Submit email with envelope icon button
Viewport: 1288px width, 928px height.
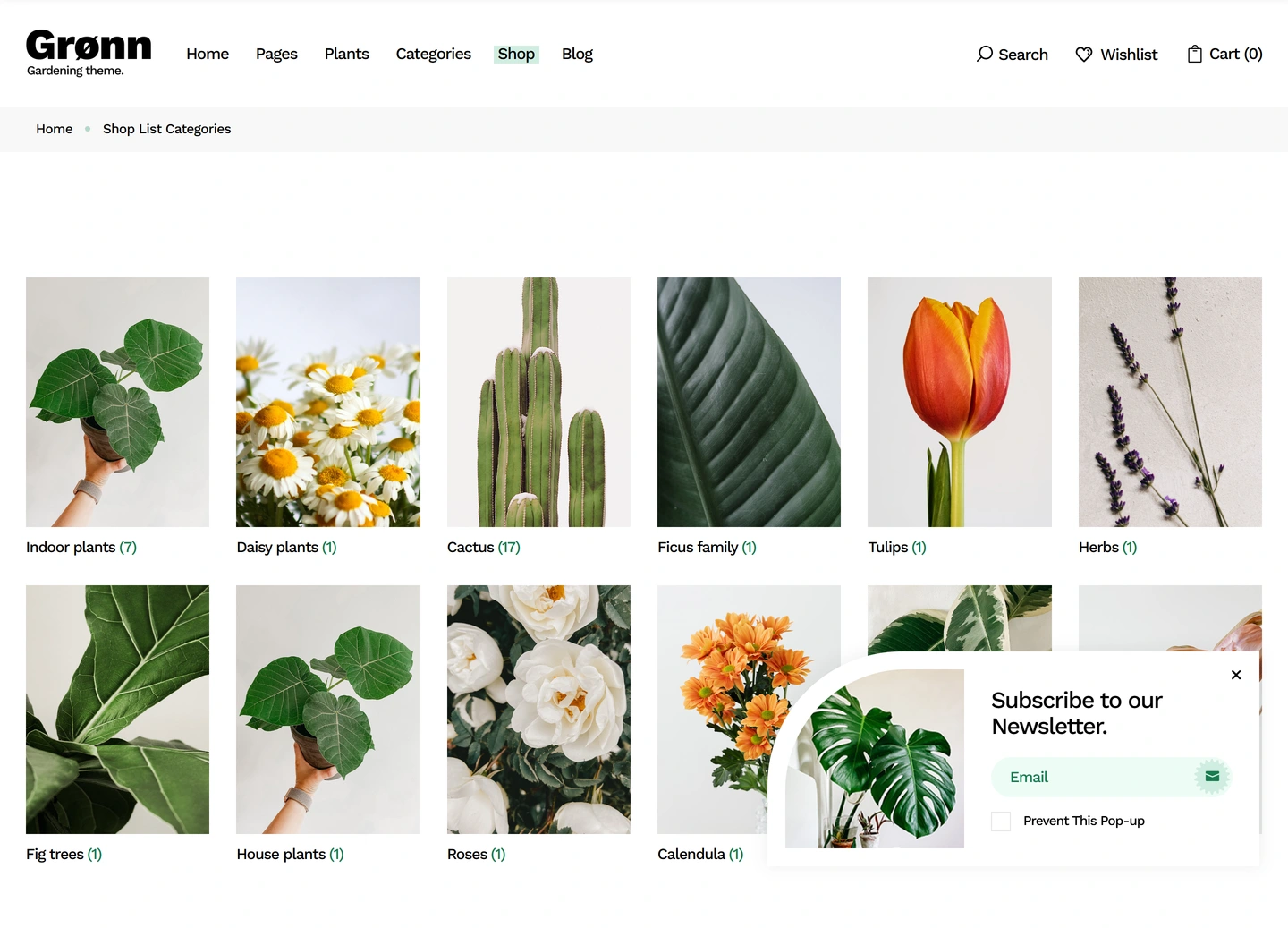(1212, 777)
